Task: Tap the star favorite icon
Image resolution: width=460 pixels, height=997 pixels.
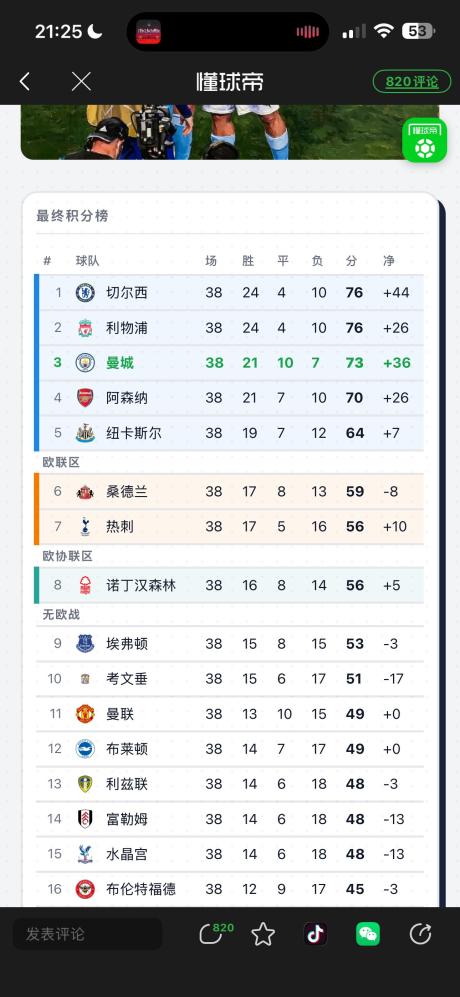Action: [x=263, y=934]
